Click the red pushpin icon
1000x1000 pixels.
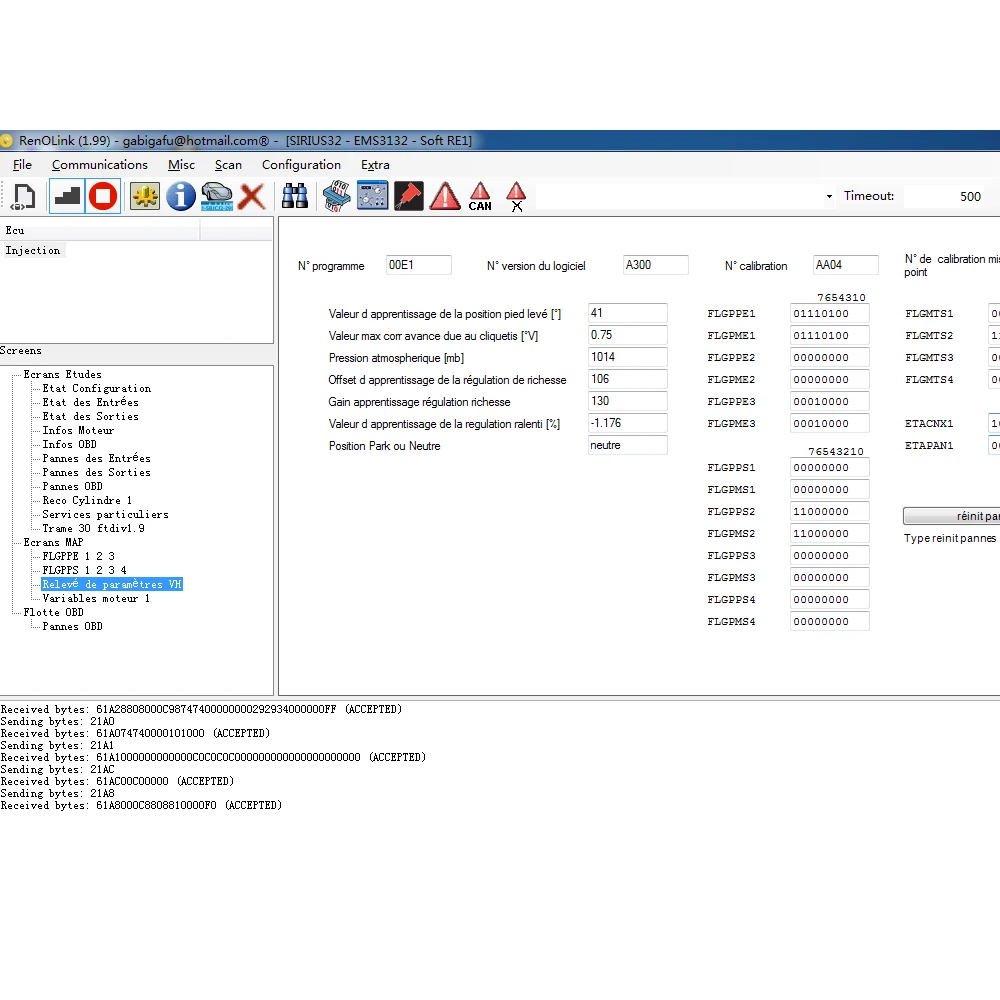[x=408, y=196]
